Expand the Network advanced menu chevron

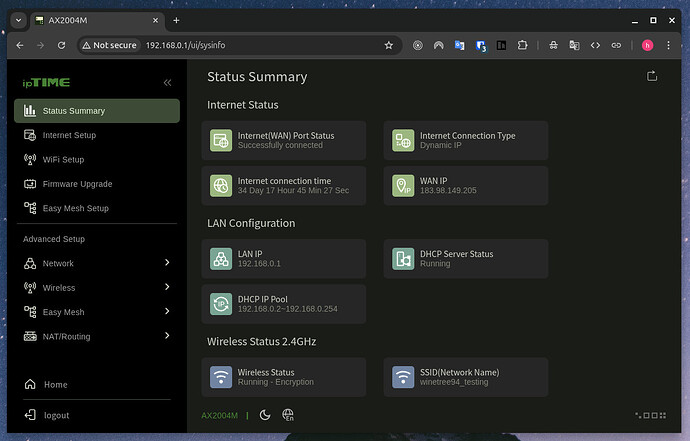[x=167, y=262]
